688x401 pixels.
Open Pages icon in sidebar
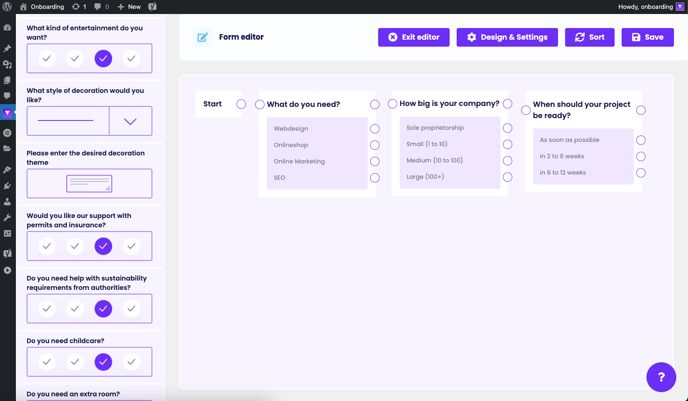pyautogui.click(x=7, y=80)
